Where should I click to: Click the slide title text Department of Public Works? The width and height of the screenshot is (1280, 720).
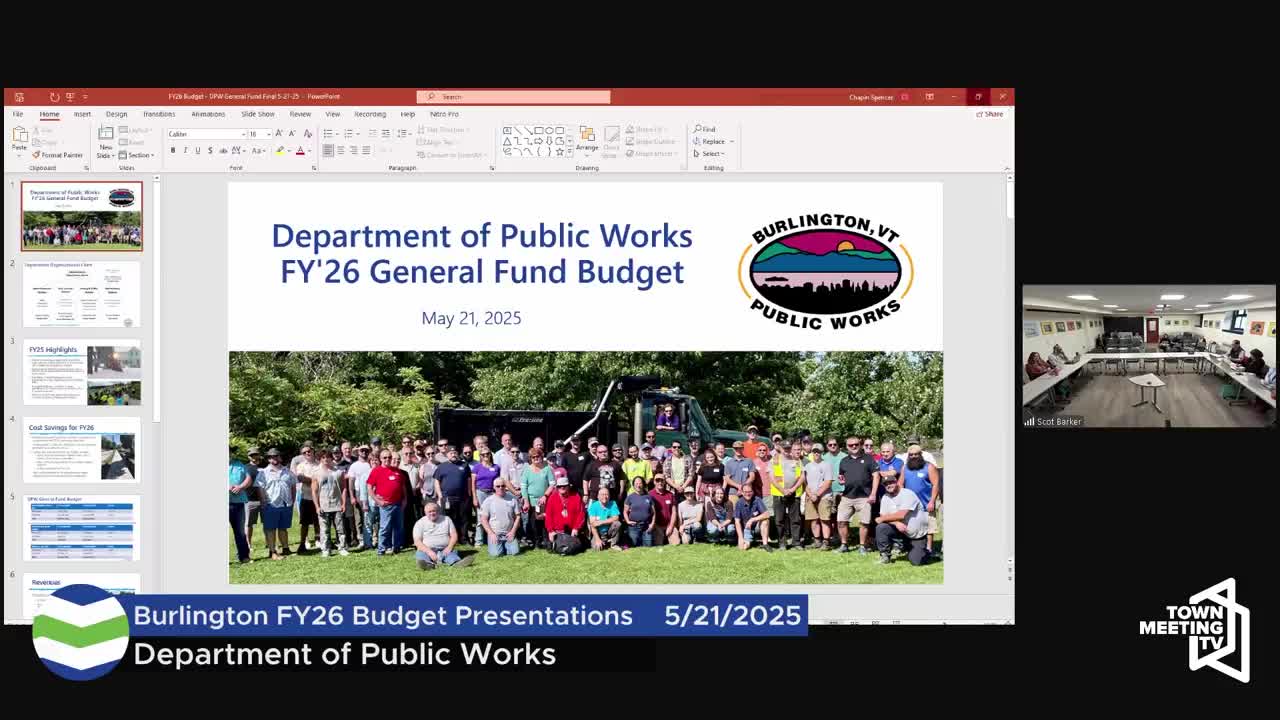click(482, 236)
